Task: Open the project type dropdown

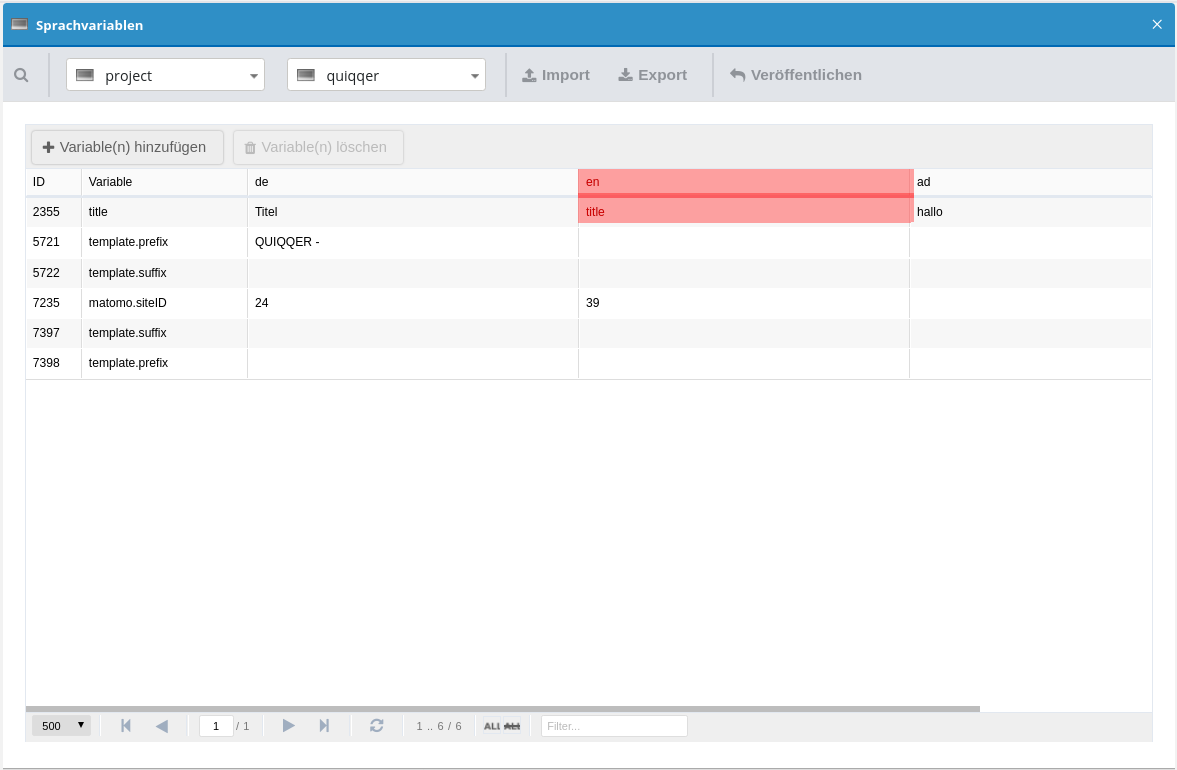Action: click(x=165, y=75)
